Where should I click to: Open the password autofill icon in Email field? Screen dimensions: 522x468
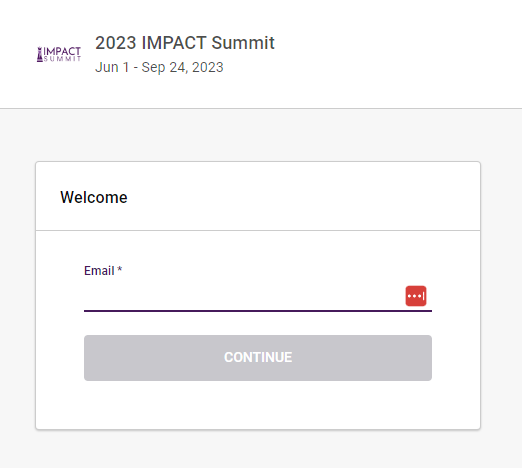click(416, 296)
